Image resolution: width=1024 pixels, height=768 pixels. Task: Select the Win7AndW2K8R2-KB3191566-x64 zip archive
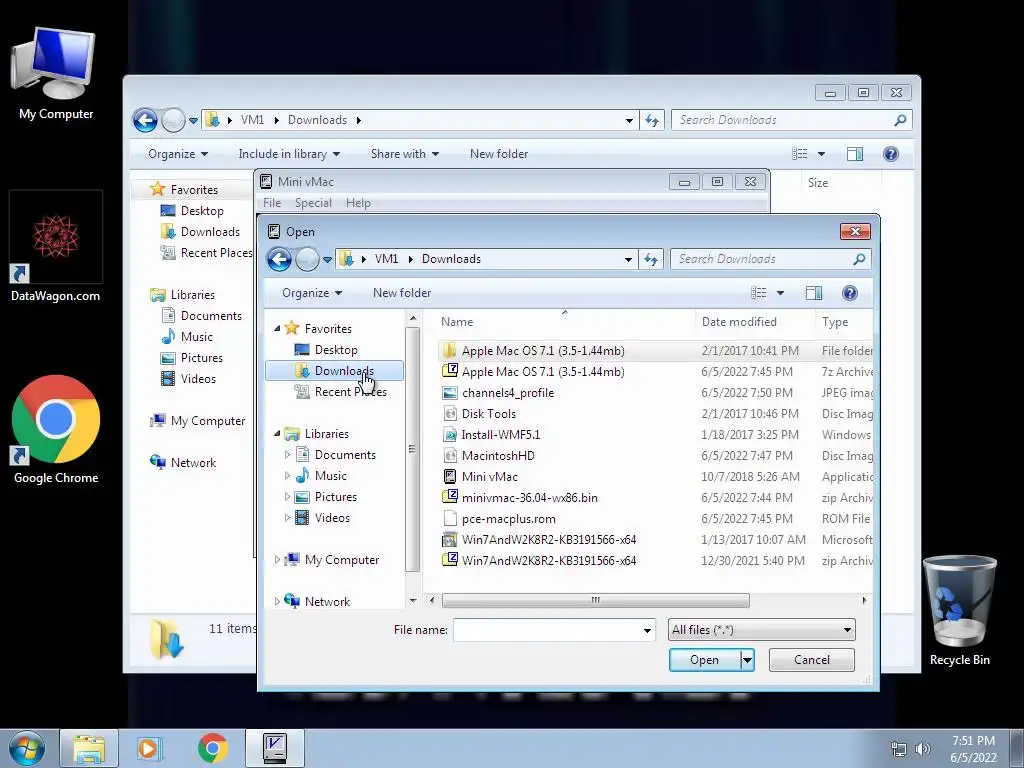tap(549, 560)
